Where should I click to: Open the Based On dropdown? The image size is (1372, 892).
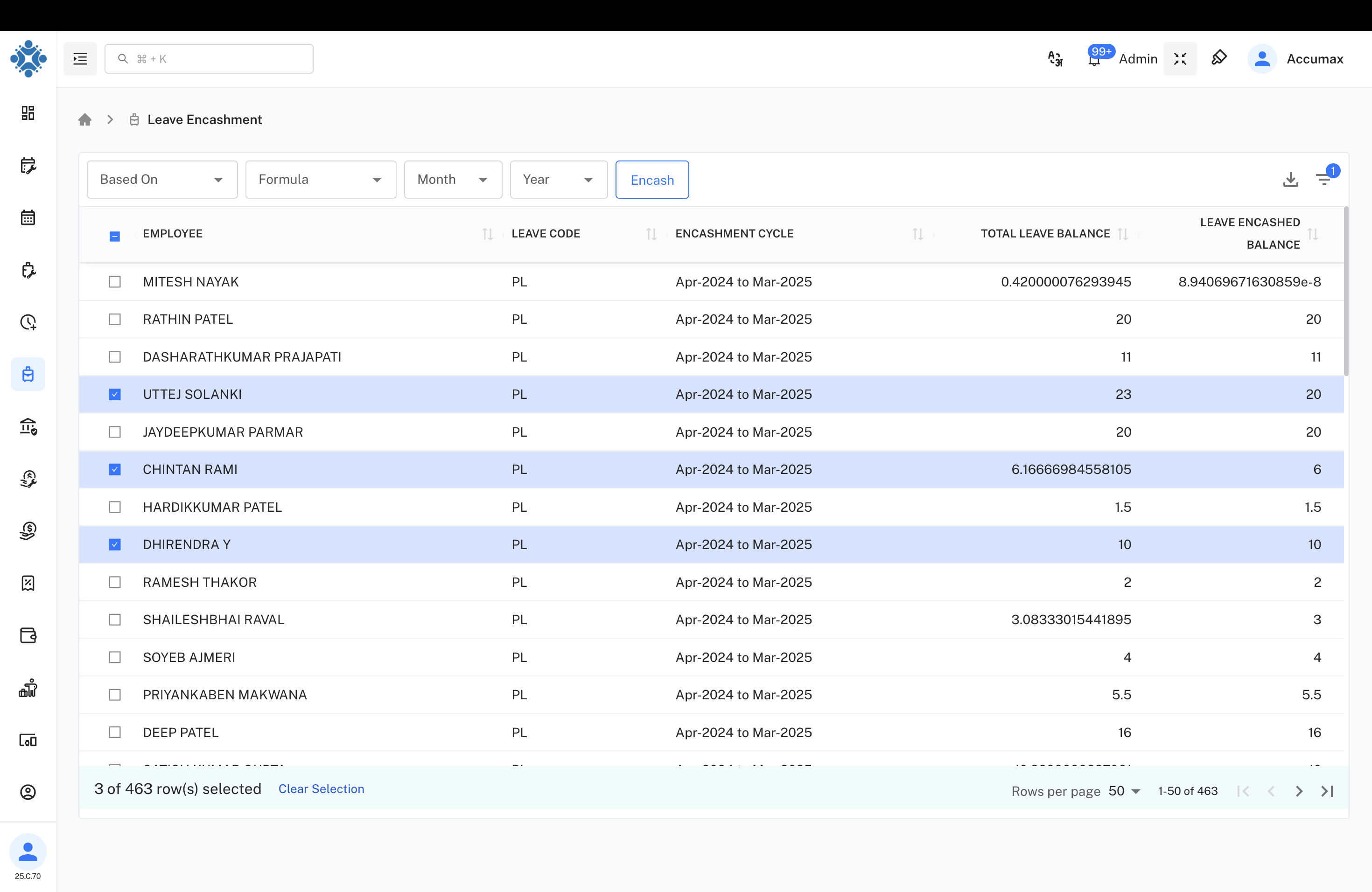(x=162, y=180)
